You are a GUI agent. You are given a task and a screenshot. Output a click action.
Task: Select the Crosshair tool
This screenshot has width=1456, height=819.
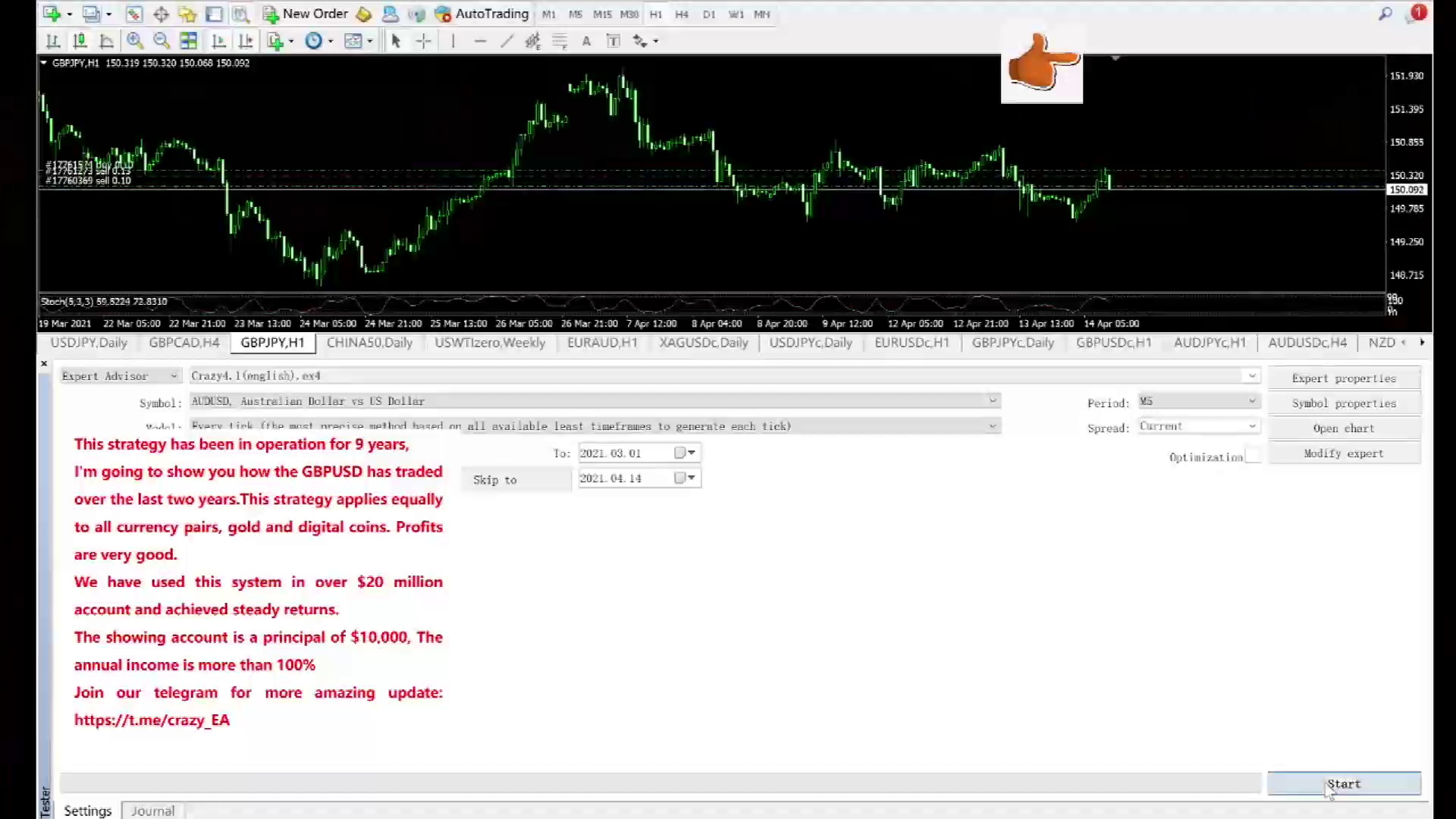coord(423,41)
